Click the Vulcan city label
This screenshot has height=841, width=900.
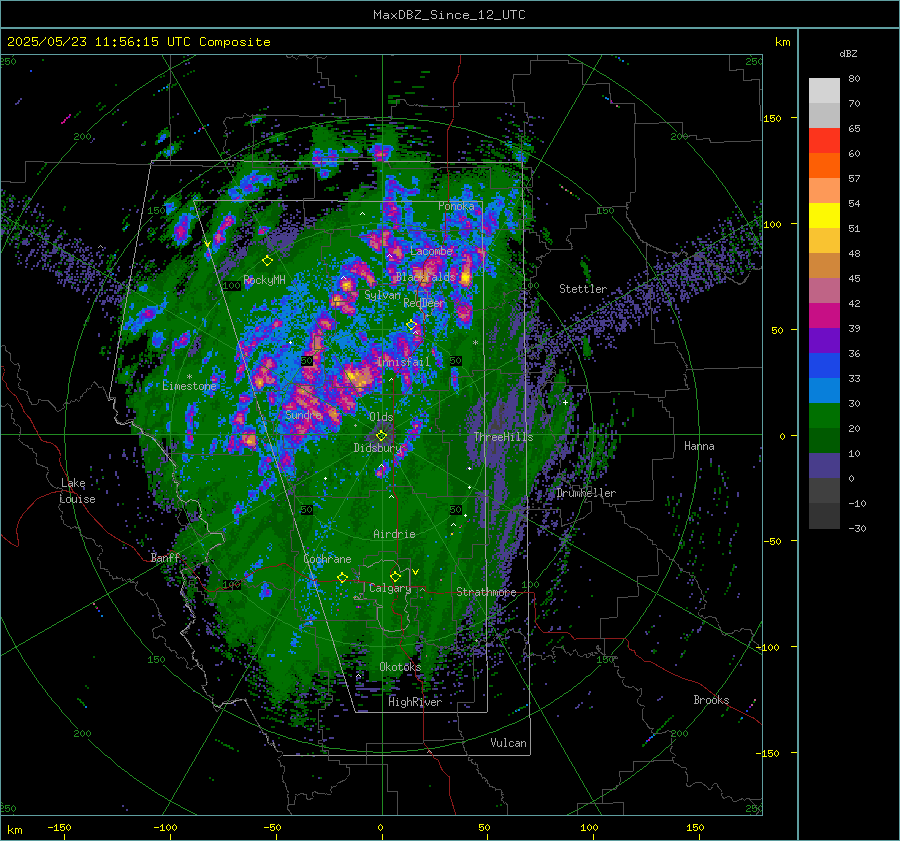tap(508, 743)
